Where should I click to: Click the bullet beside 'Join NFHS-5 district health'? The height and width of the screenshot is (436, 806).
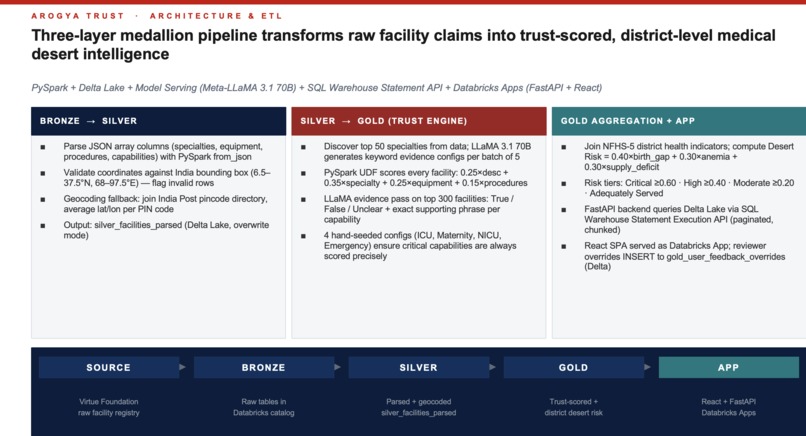tap(564, 147)
